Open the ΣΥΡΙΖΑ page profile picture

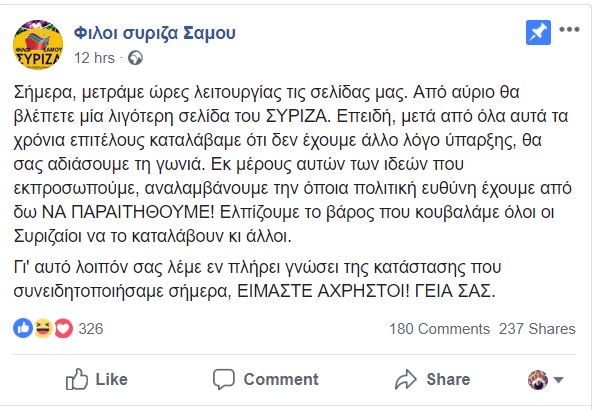(38, 45)
